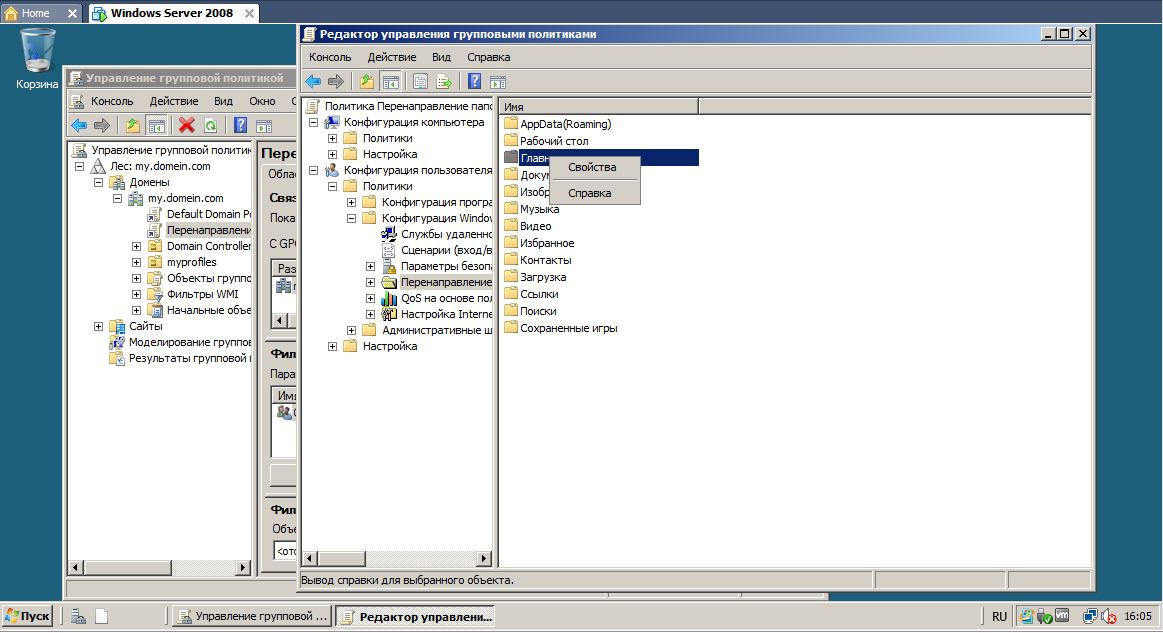Click the red Delete X icon in Group Policy Management
This screenshot has width=1163, height=633.
pos(187,125)
